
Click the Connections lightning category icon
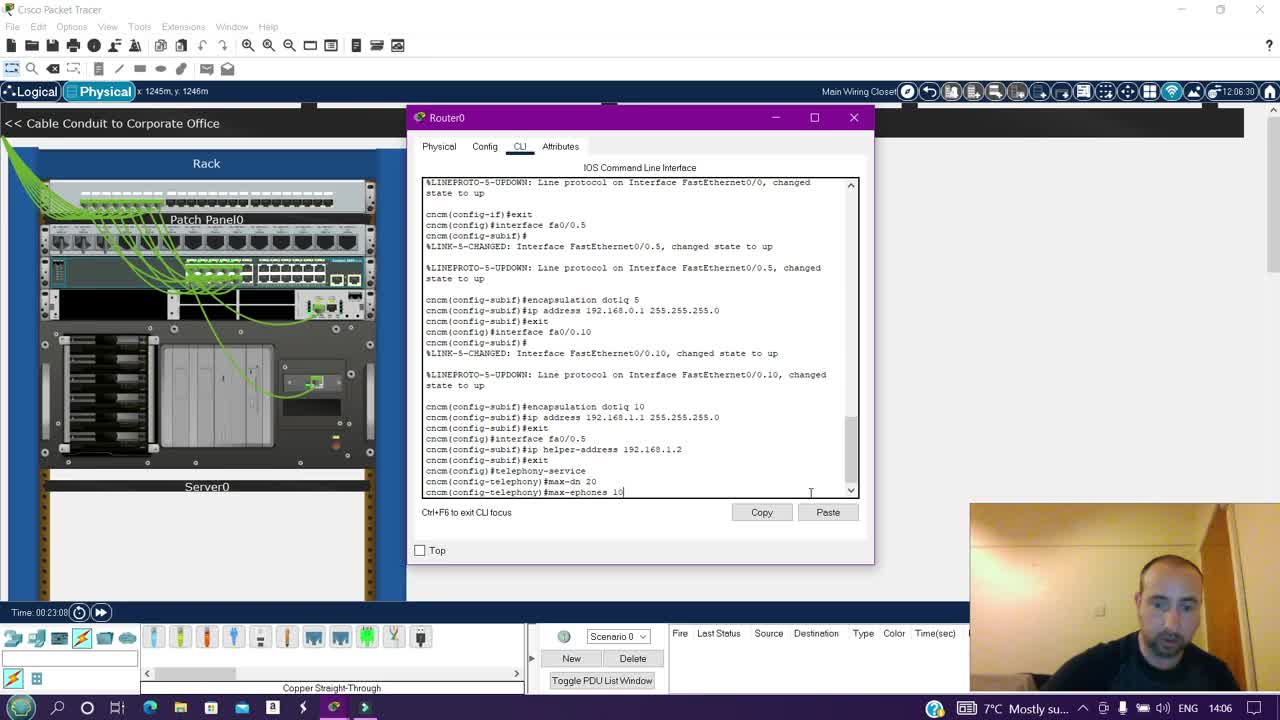pyautogui.click(x=82, y=637)
